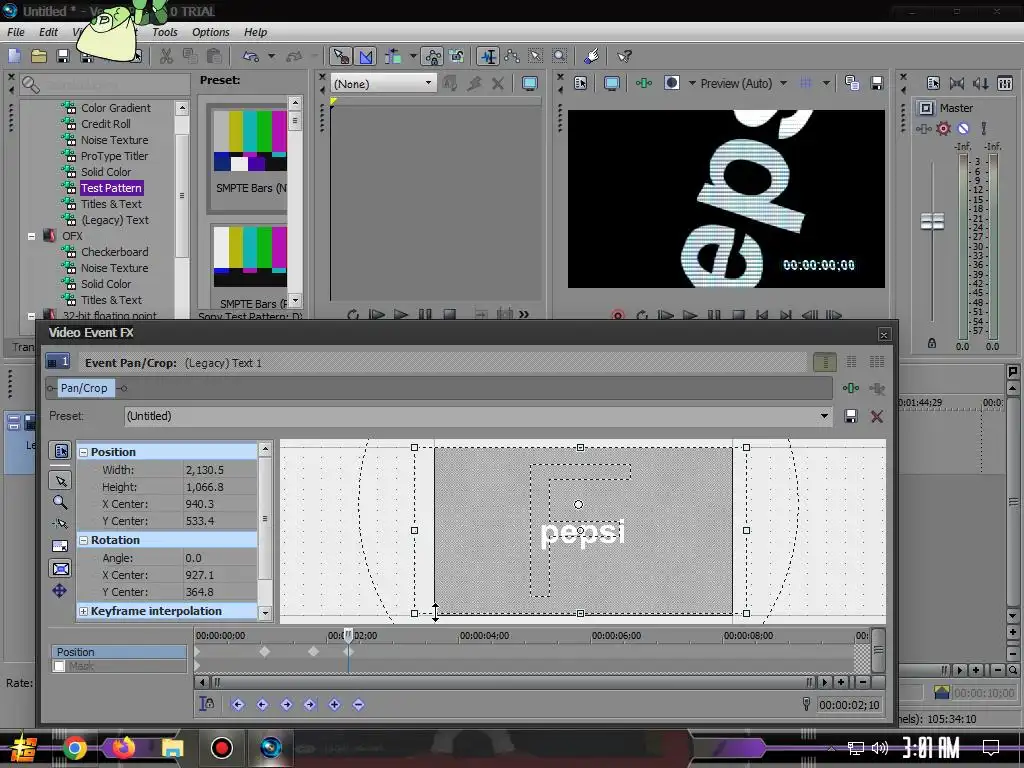Select the Pan/Crop magnifier zoom tool
Viewport: 1024px width, 768px height.
click(59, 502)
